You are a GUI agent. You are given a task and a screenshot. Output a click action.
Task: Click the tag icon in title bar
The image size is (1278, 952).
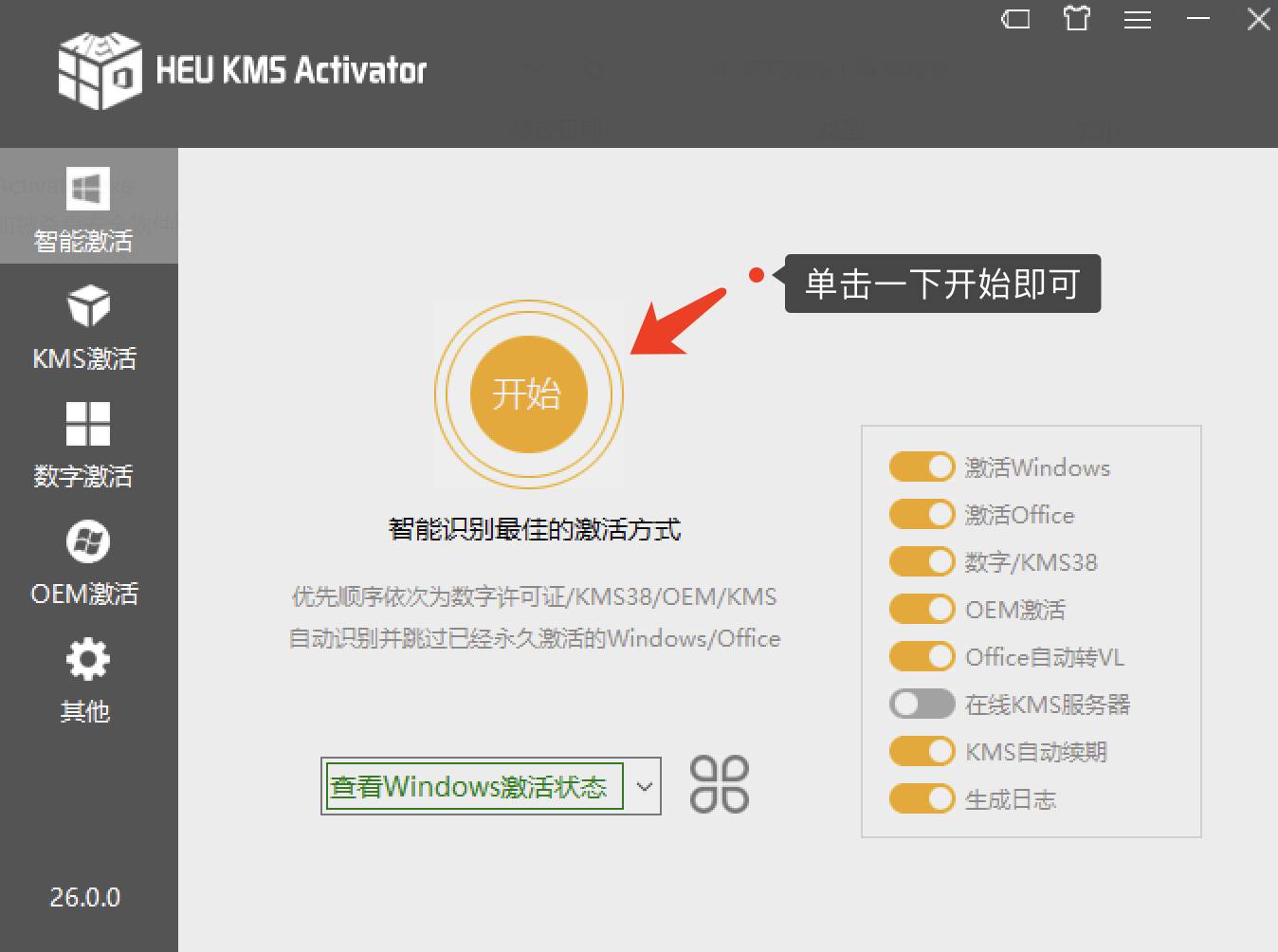[x=1015, y=19]
